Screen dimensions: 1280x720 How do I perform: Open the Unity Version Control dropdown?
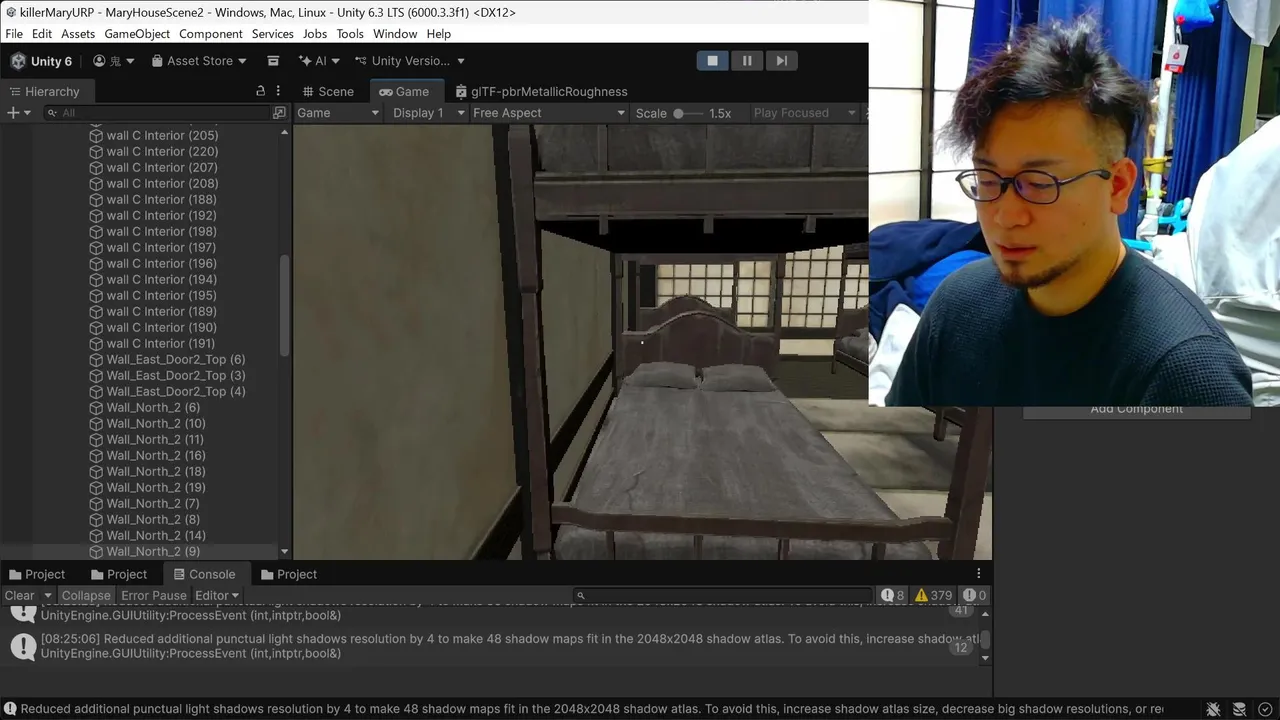click(410, 61)
